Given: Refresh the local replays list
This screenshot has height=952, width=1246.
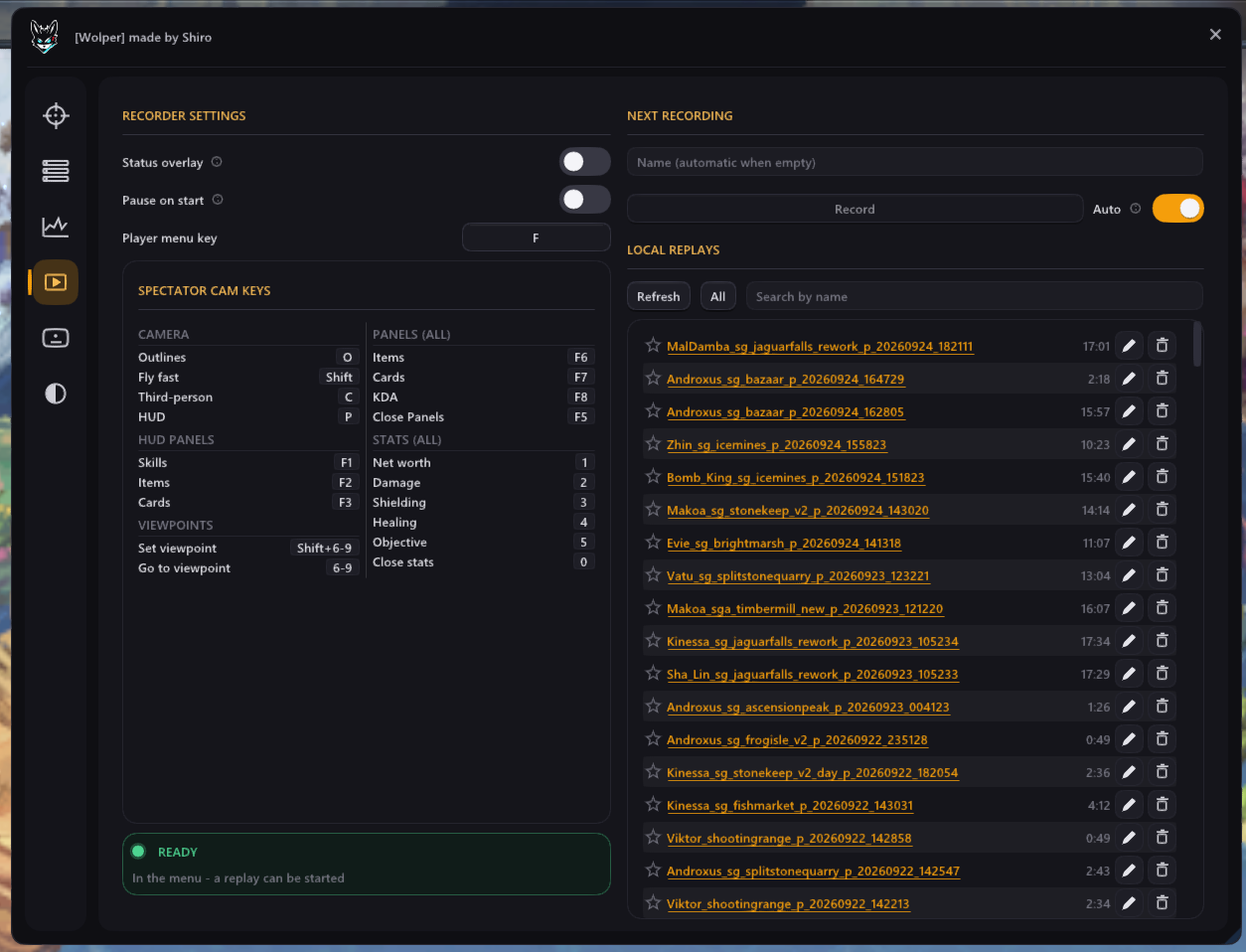Looking at the screenshot, I should coord(659,296).
